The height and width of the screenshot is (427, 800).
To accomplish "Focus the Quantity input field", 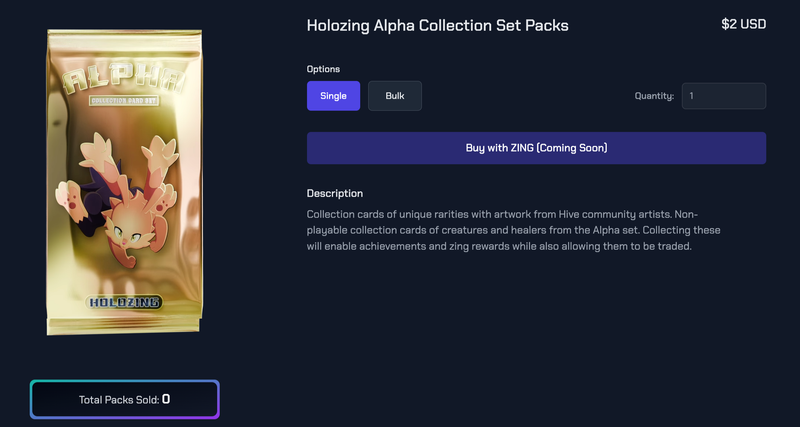I will [x=723, y=96].
